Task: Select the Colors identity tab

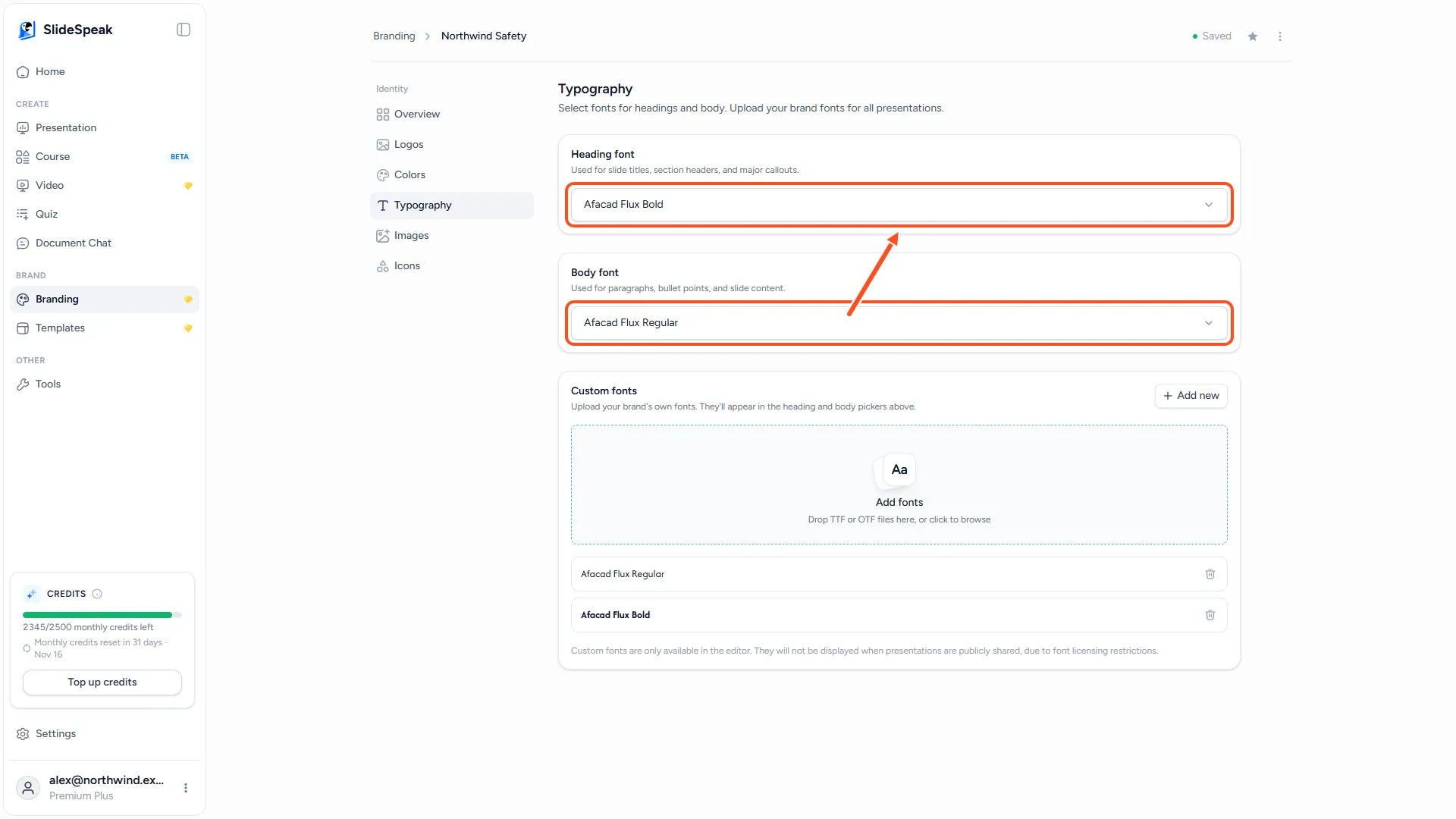Action: [452, 174]
